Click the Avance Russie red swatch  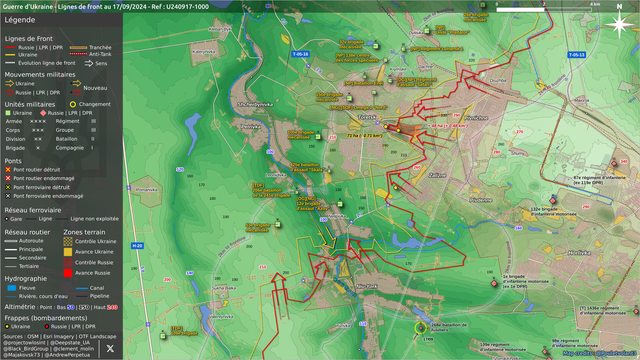click(x=68, y=273)
